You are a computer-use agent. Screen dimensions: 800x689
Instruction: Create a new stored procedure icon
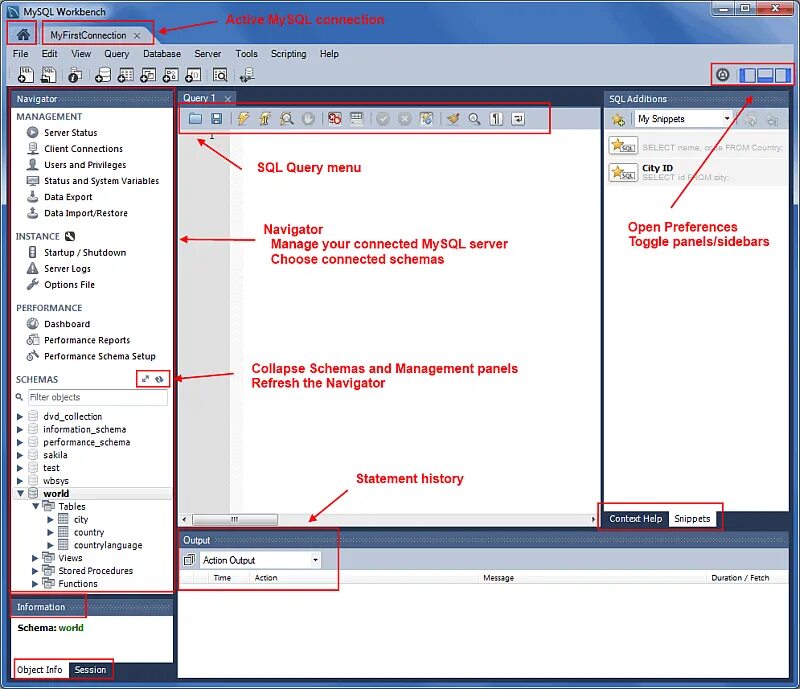pos(170,75)
